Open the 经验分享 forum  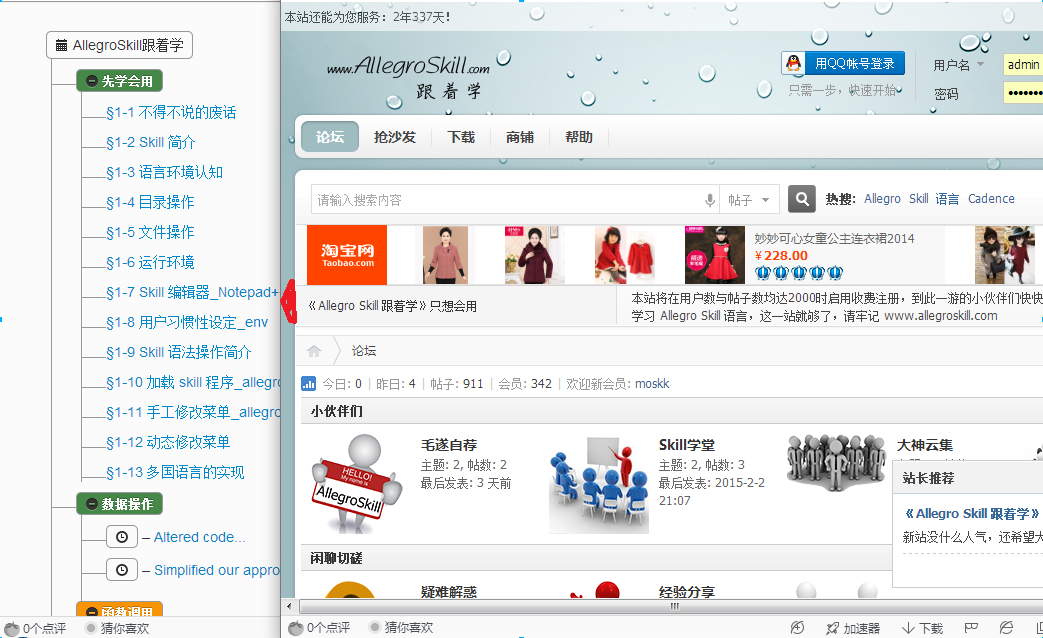pyautogui.click(x=687, y=591)
